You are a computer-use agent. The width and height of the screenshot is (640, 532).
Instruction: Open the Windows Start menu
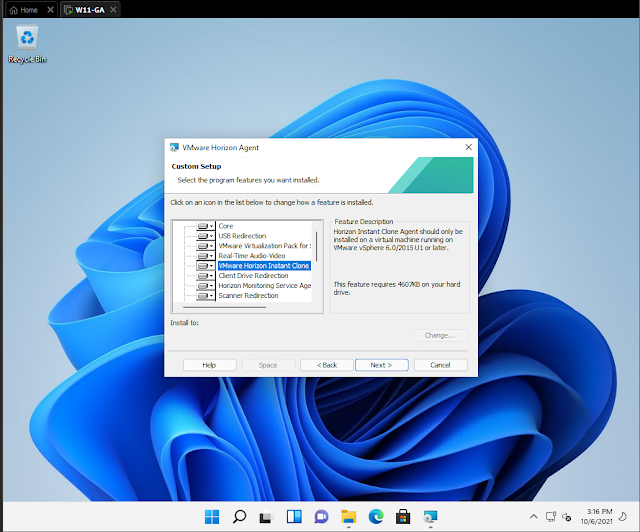(x=212, y=517)
